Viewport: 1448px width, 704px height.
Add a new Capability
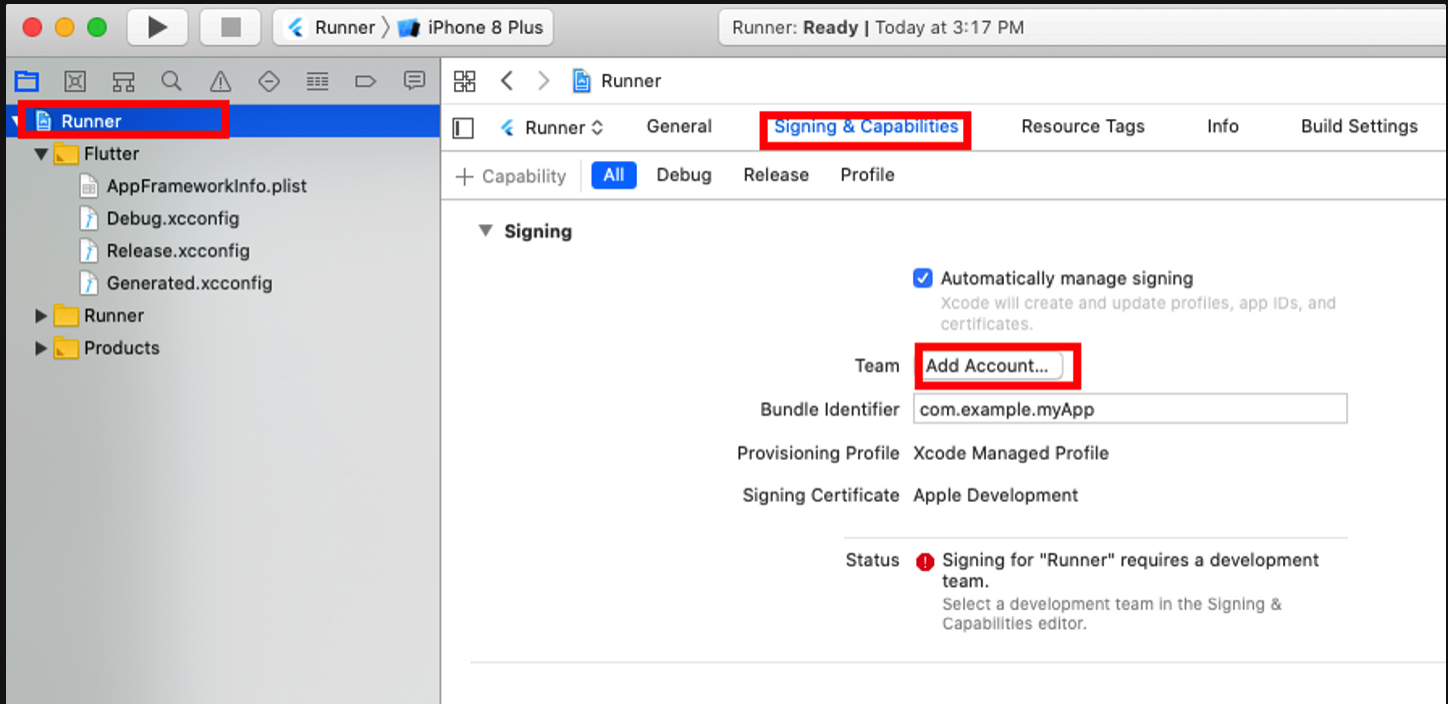pyautogui.click(x=511, y=176)
